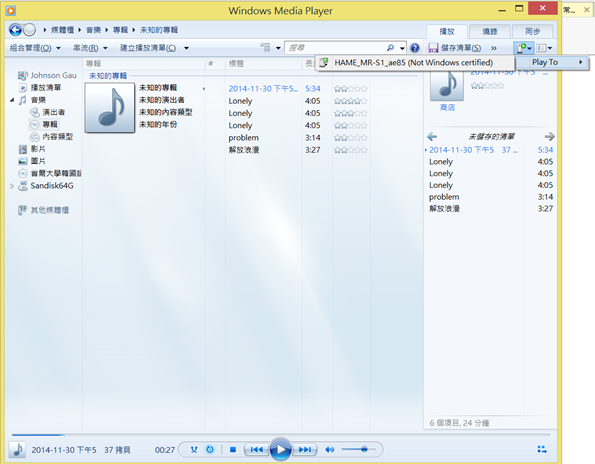
Task: Sort by the 專輯 column header
Action: (x=93, y=64)
